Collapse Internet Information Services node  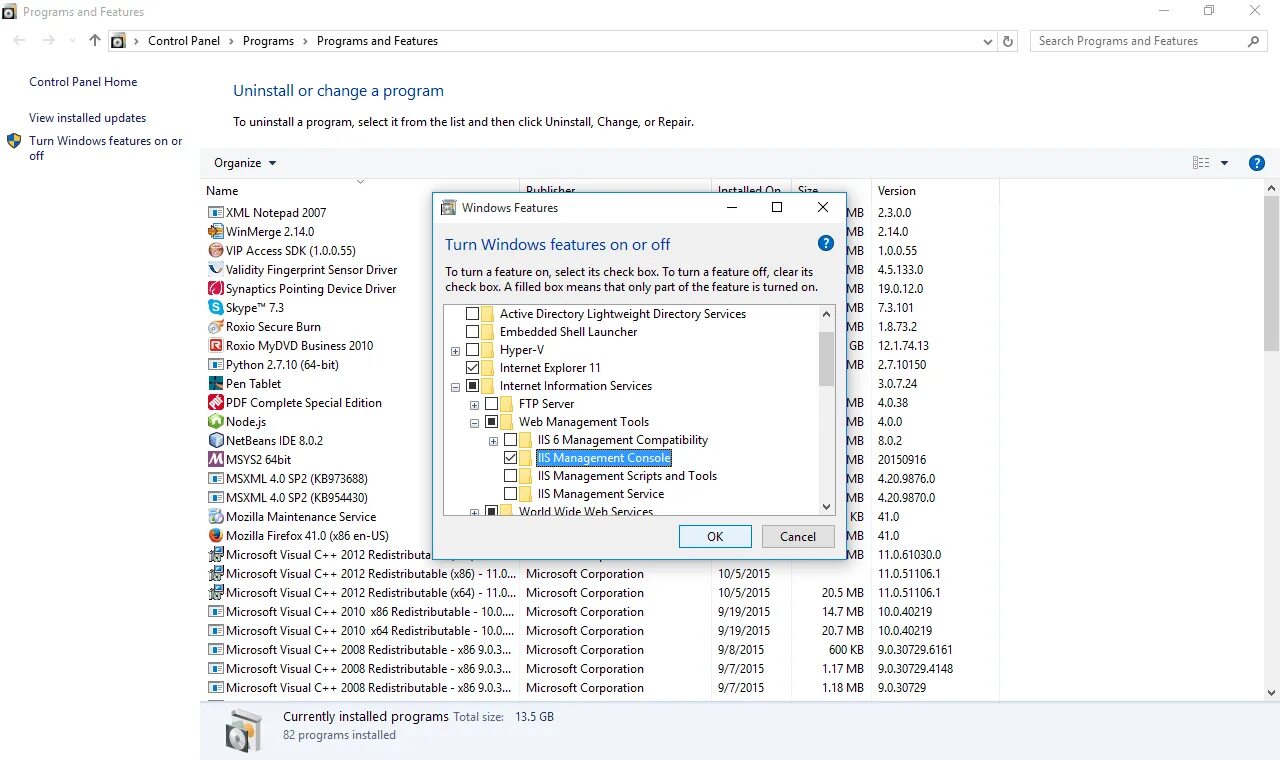tap(456, 387)
